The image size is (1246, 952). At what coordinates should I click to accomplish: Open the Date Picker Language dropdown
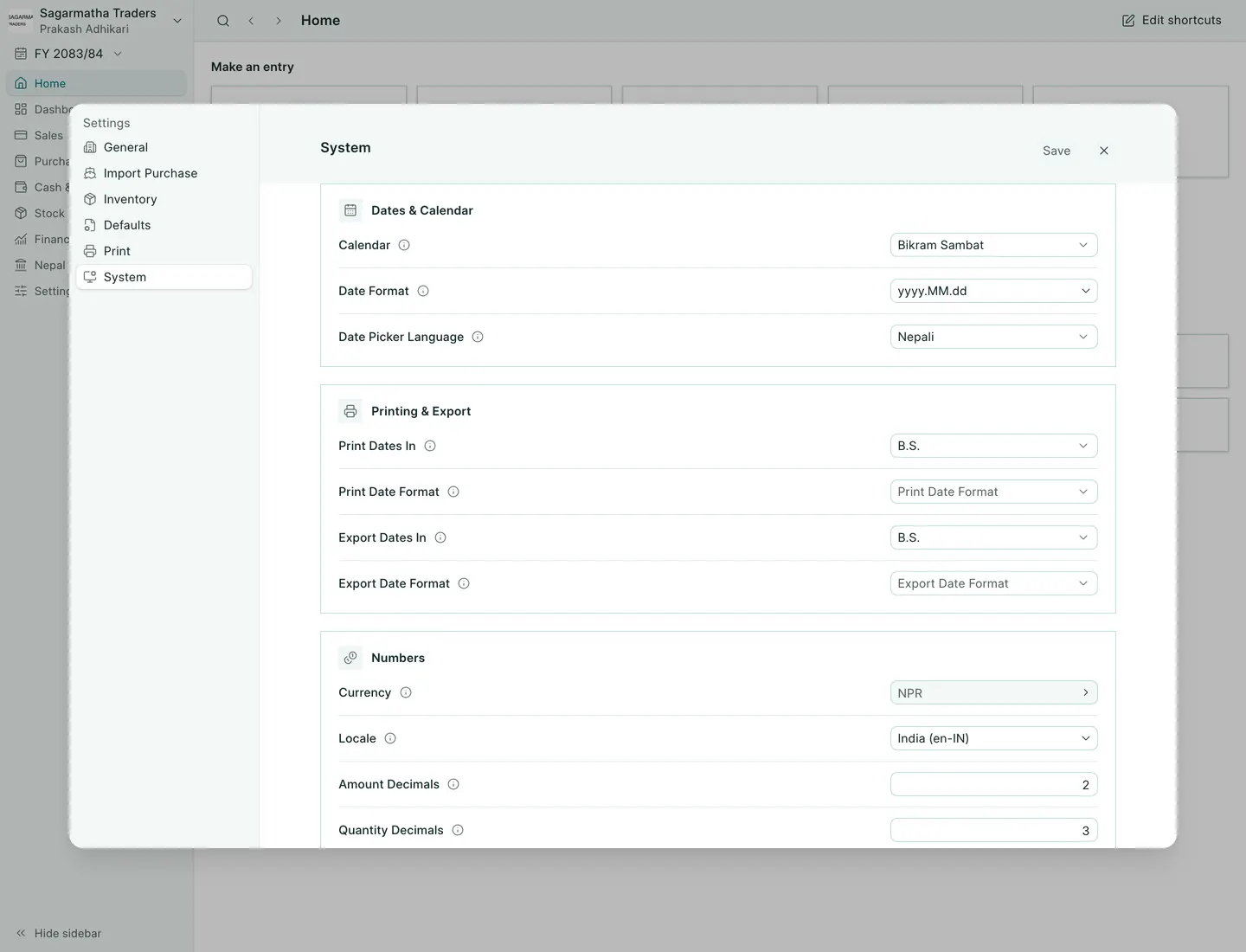click(x=993, y=337)
